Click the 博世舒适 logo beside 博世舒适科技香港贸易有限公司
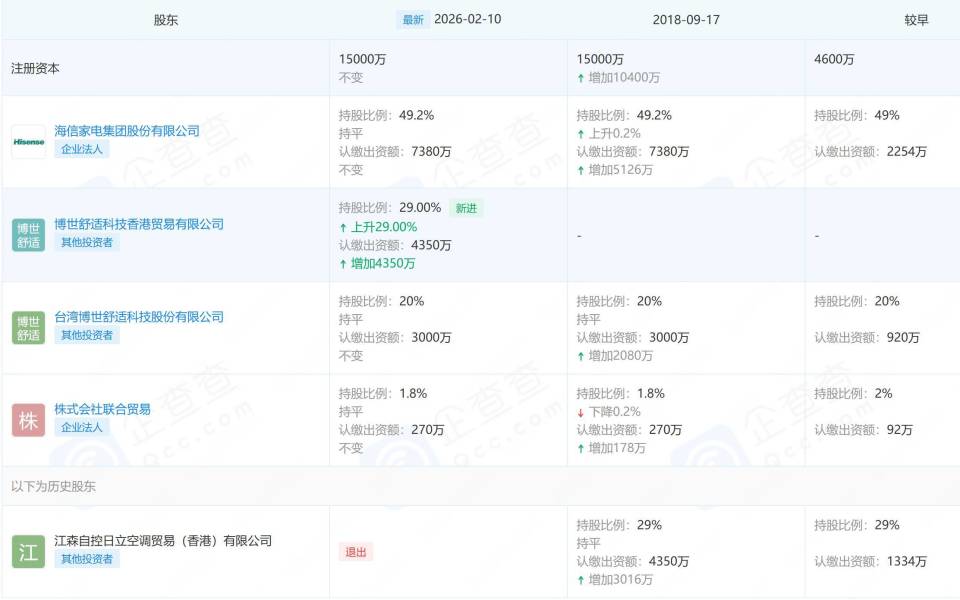The height and width of the screenshot is (600, 960). tap(29, 235)
